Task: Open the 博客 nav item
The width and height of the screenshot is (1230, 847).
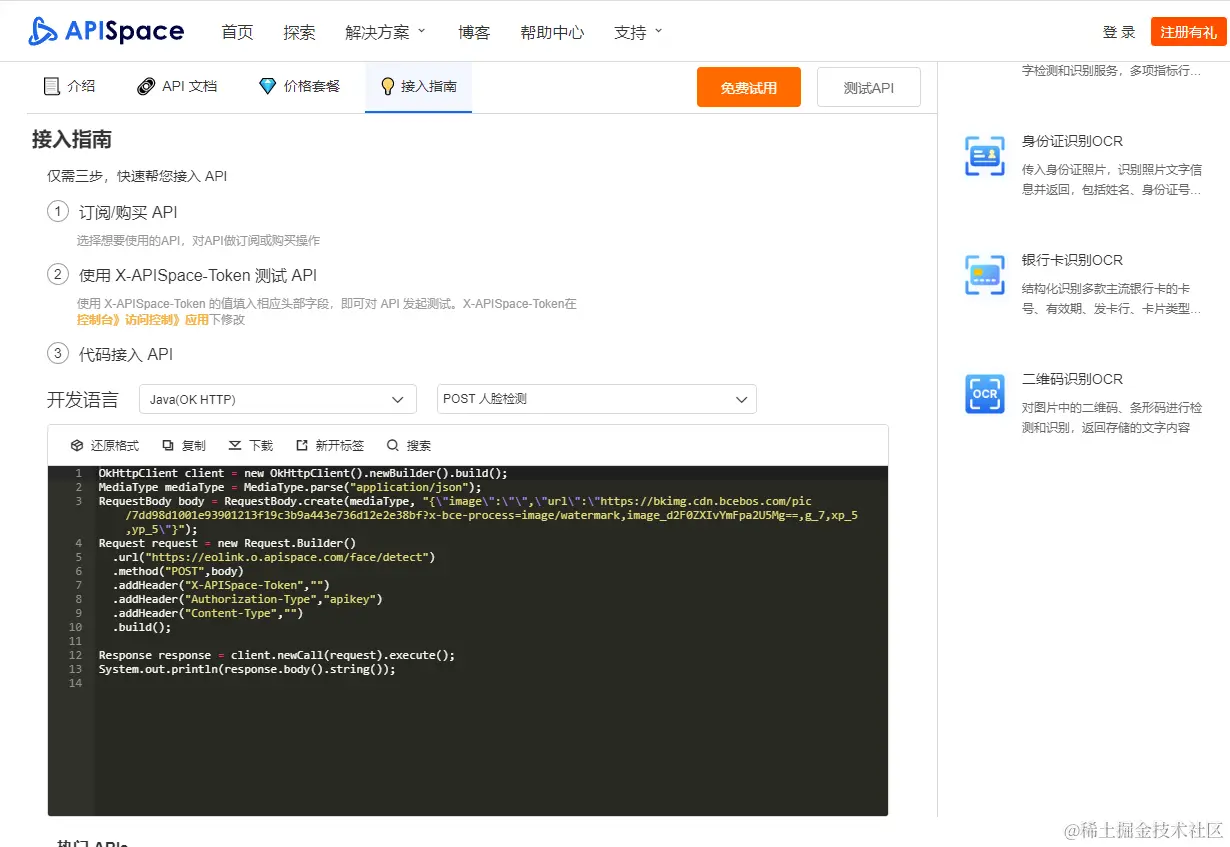Action: pyautogui.click(x=474, y=32)
